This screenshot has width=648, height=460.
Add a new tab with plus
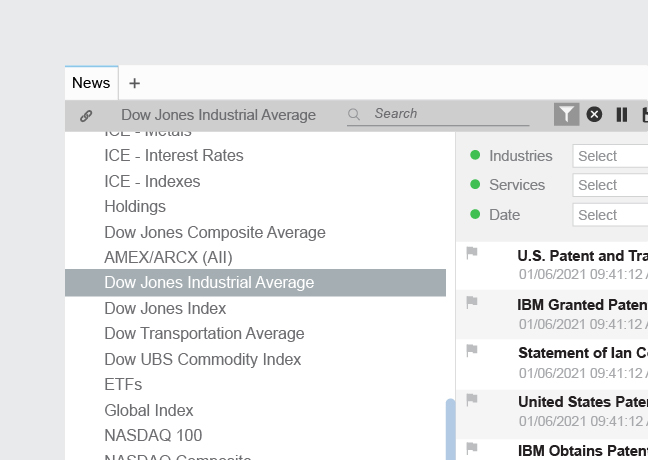(134, 83)
